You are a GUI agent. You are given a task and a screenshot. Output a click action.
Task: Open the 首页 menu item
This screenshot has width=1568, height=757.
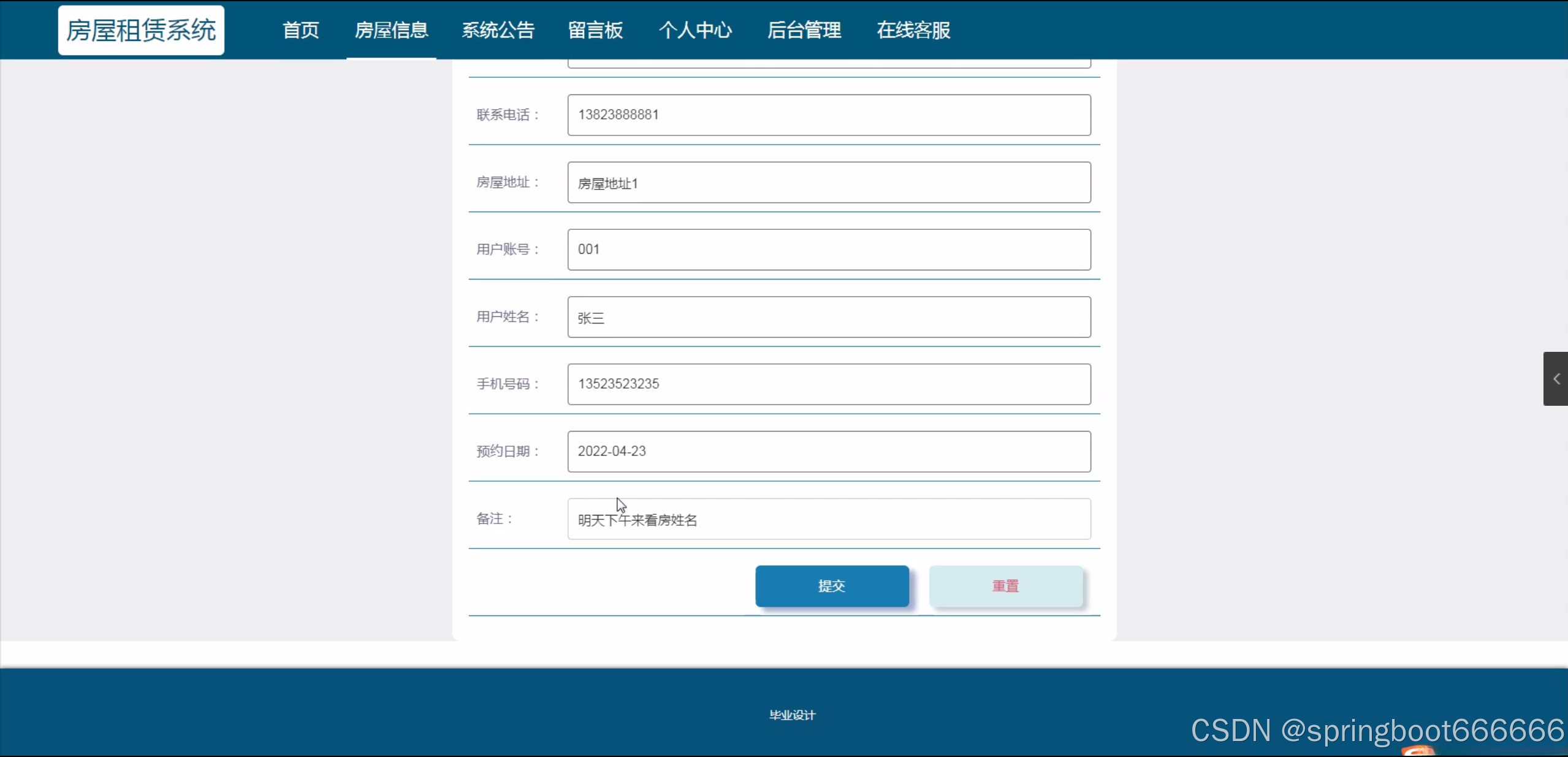300,30
